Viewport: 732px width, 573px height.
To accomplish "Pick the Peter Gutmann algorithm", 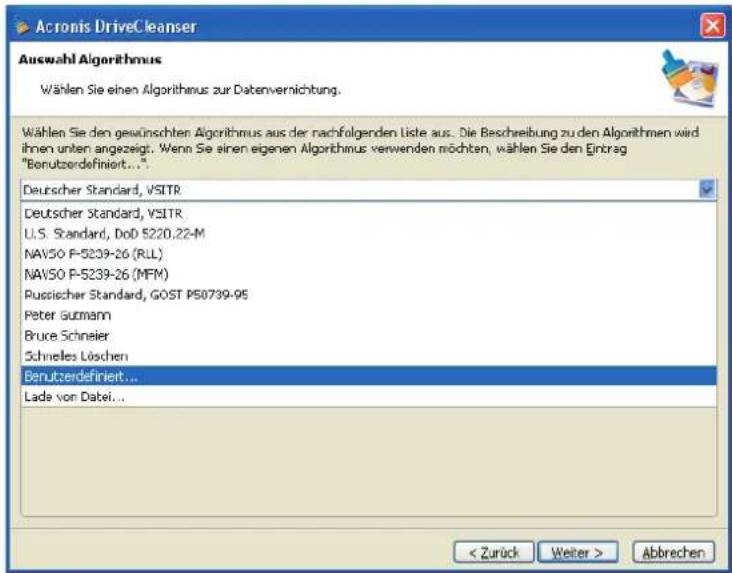I will pos(368,315).
